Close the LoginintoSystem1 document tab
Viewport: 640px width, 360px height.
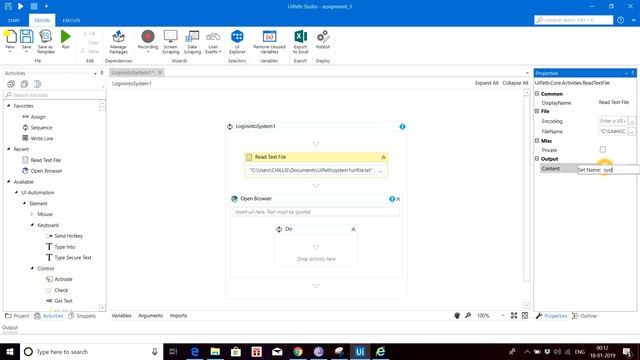[x=160, y=72]
